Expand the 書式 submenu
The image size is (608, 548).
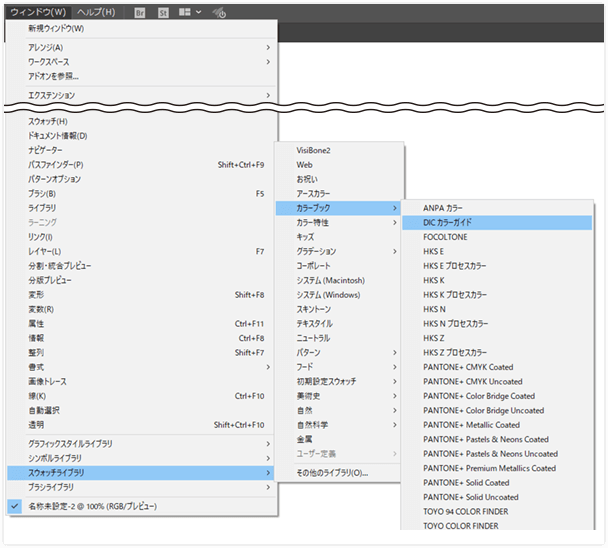tap(142, 367)
